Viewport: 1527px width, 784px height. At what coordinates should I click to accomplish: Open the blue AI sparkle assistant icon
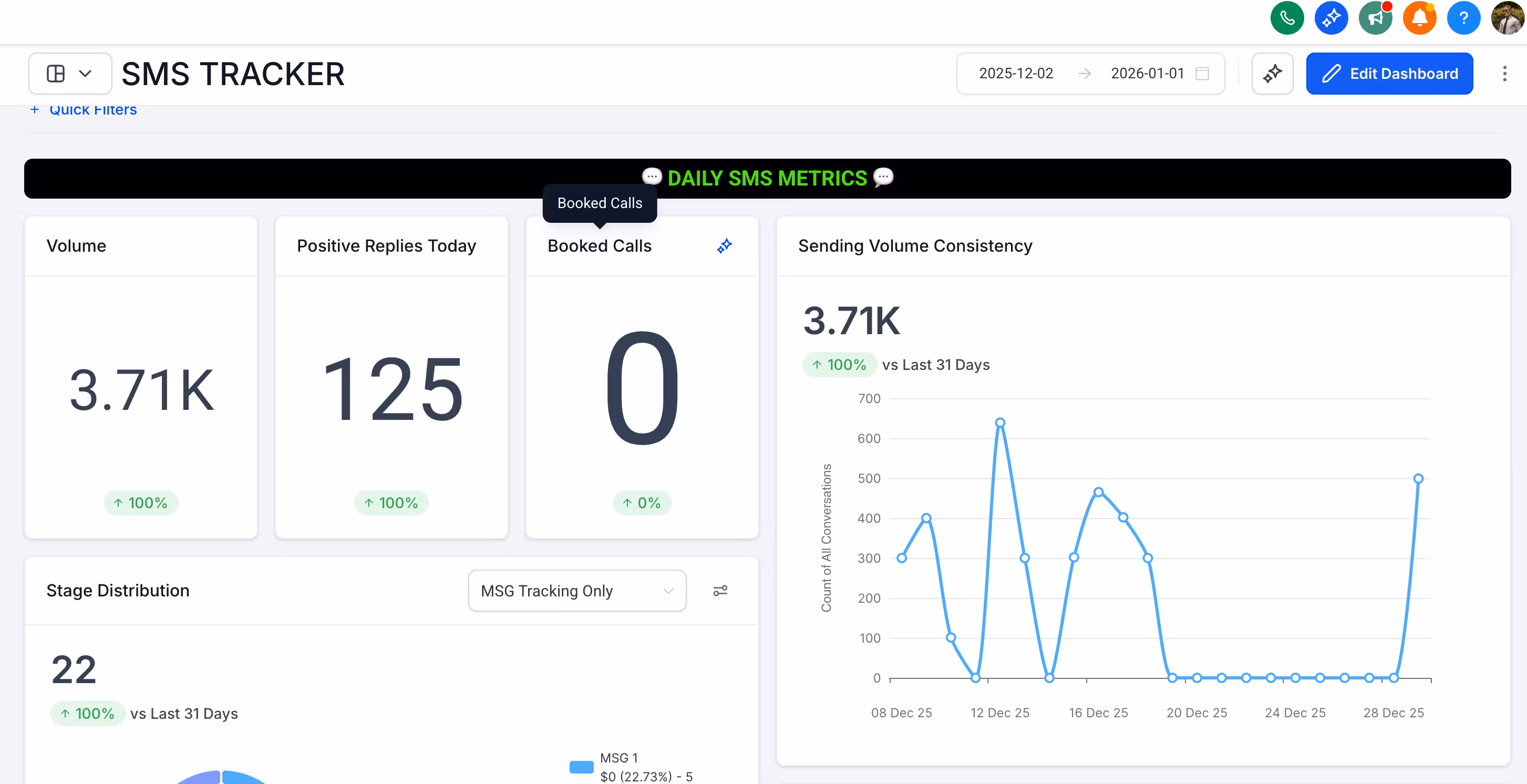pyautogui.click(x=1331, y=18)
